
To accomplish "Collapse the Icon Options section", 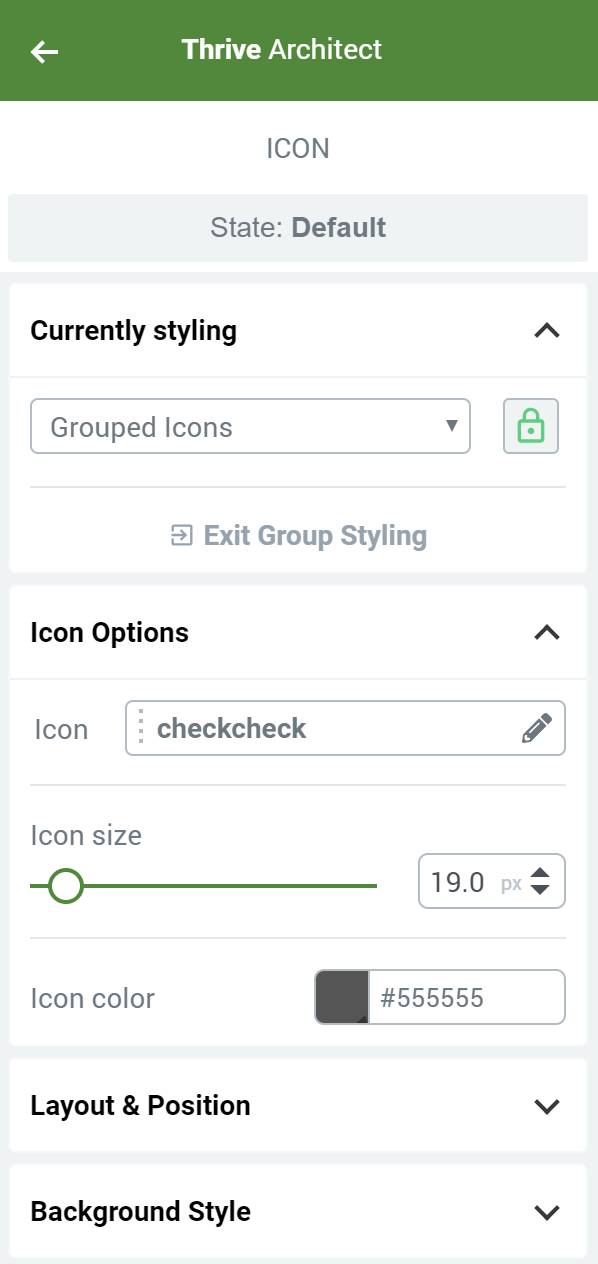I will [546, 633].
